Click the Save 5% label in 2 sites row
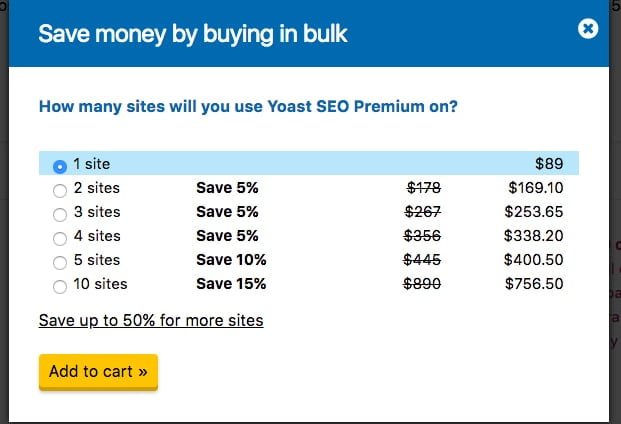Screen dimensions: 621x424 pos(227,188)
